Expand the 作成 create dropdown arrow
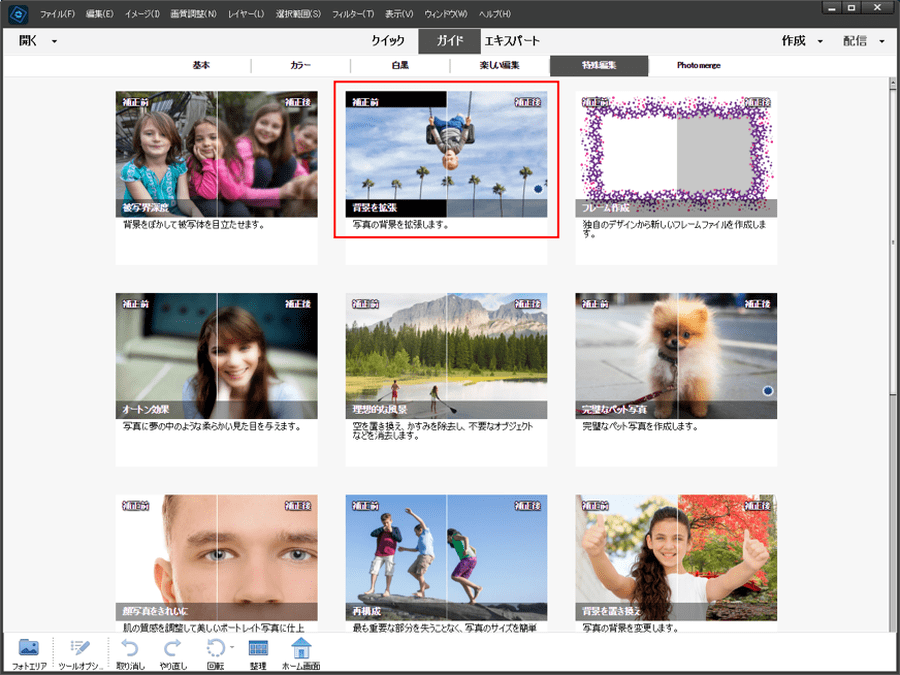The width and height of the screenshot is (900, 675). [x=820, y=41]
